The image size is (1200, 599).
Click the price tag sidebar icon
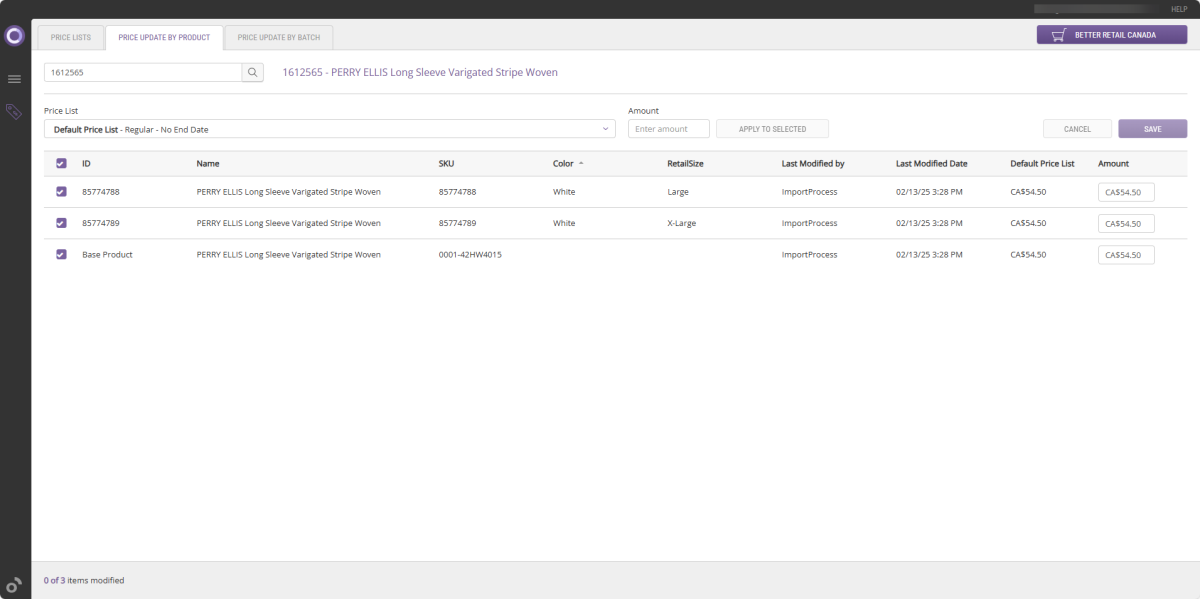point(14,111)
